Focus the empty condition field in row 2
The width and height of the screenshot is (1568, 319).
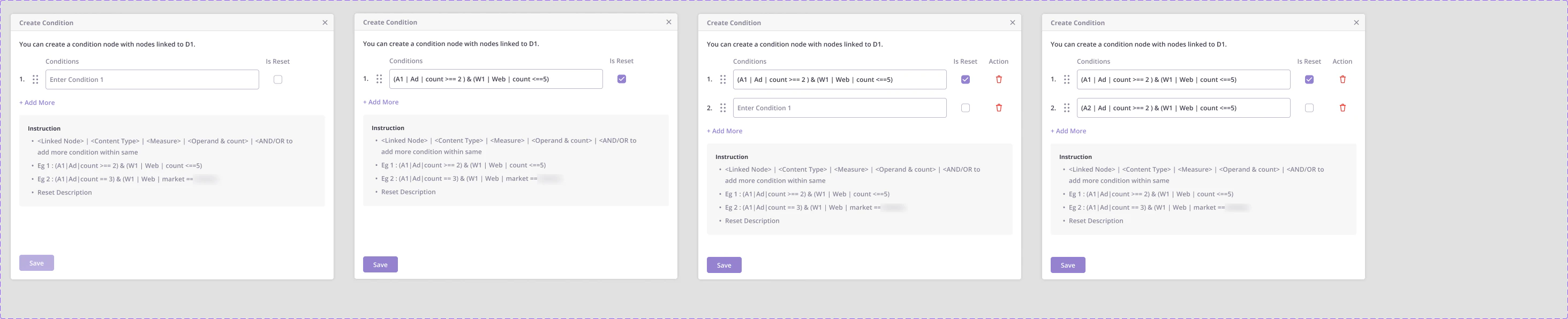tap(840, 108)
